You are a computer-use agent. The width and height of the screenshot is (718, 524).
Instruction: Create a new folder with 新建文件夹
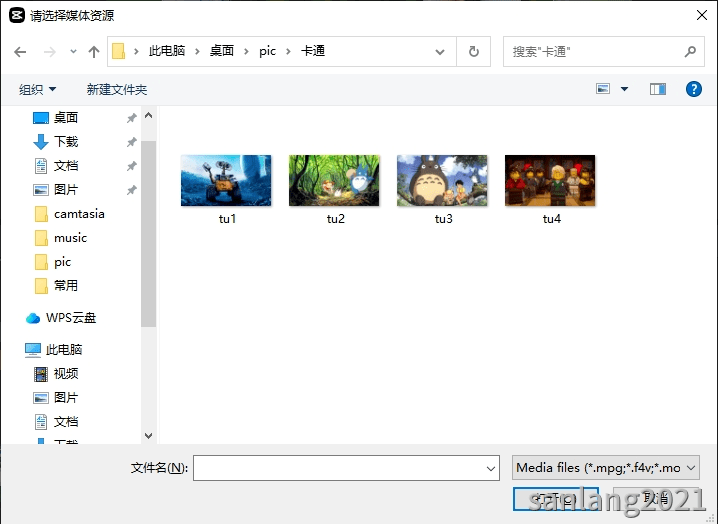tap(117, 89)
